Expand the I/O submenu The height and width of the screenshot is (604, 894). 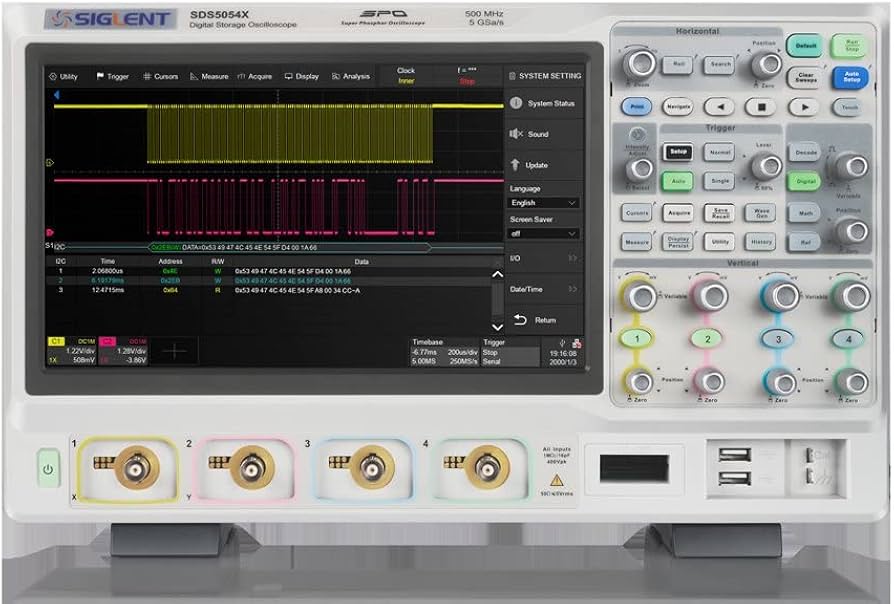(x=544, y=258)
